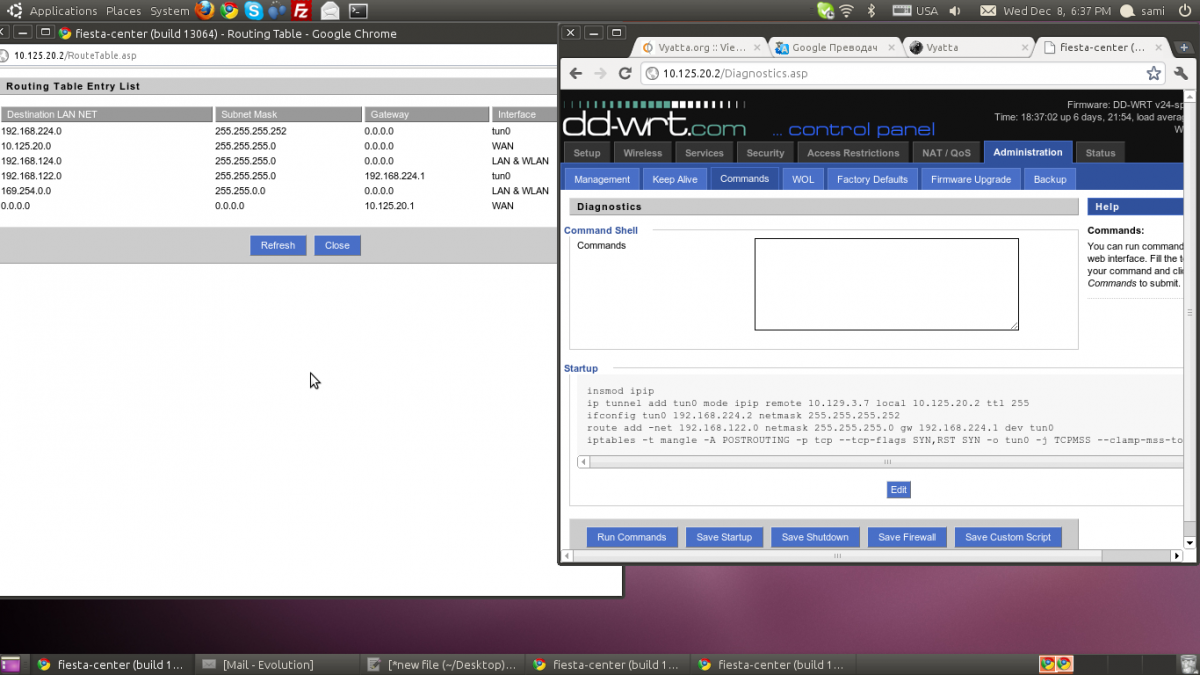Screen dimensions: 1200x675
Task: Click Save Startup button
Action: click(724, 537)
